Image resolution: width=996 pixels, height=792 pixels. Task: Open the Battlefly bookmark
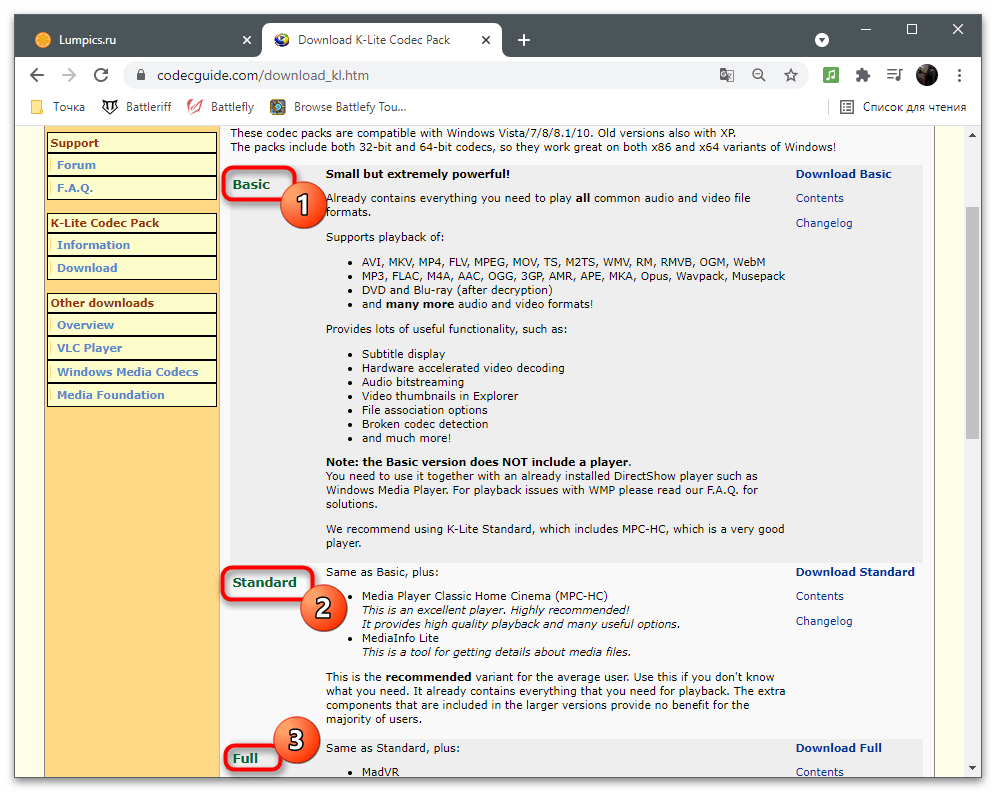pyautogui.click(x=220, y=107)
